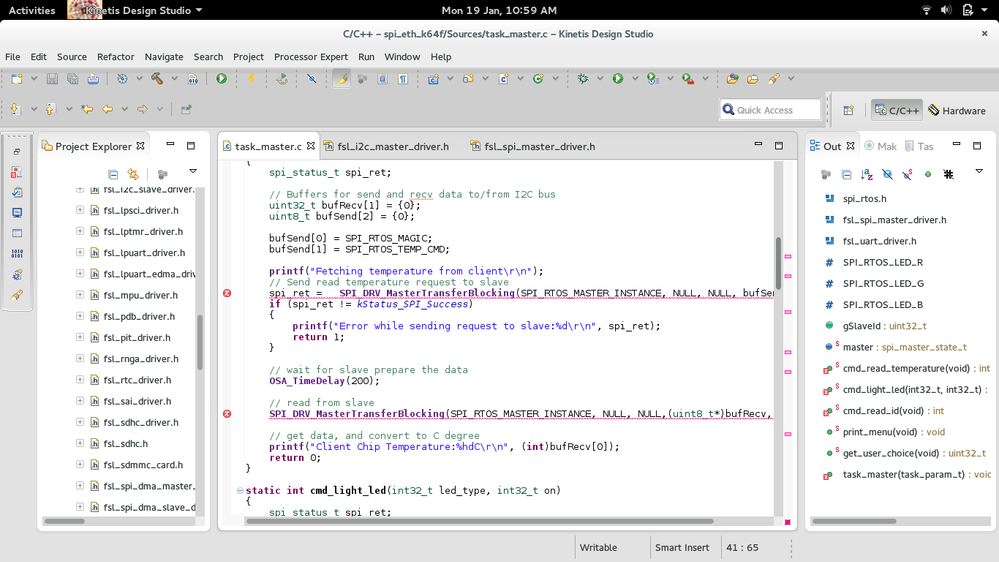Open the Kinetis Design Studio app menu dropdown

[x=143, y=10]
